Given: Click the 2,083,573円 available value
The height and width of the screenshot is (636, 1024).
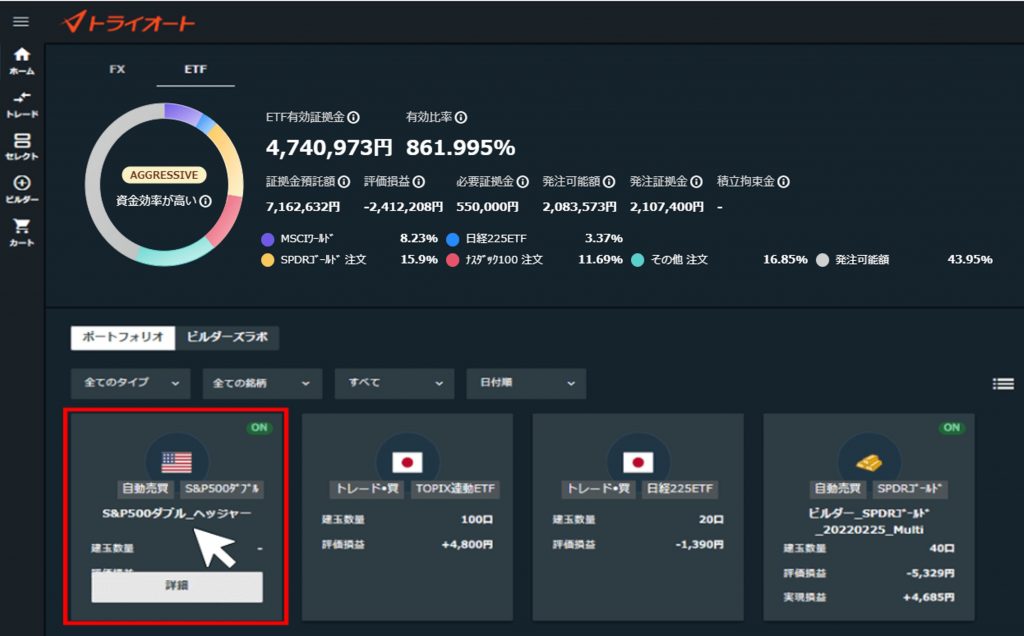Looking at the screenshot, I should tap(579, 207).
